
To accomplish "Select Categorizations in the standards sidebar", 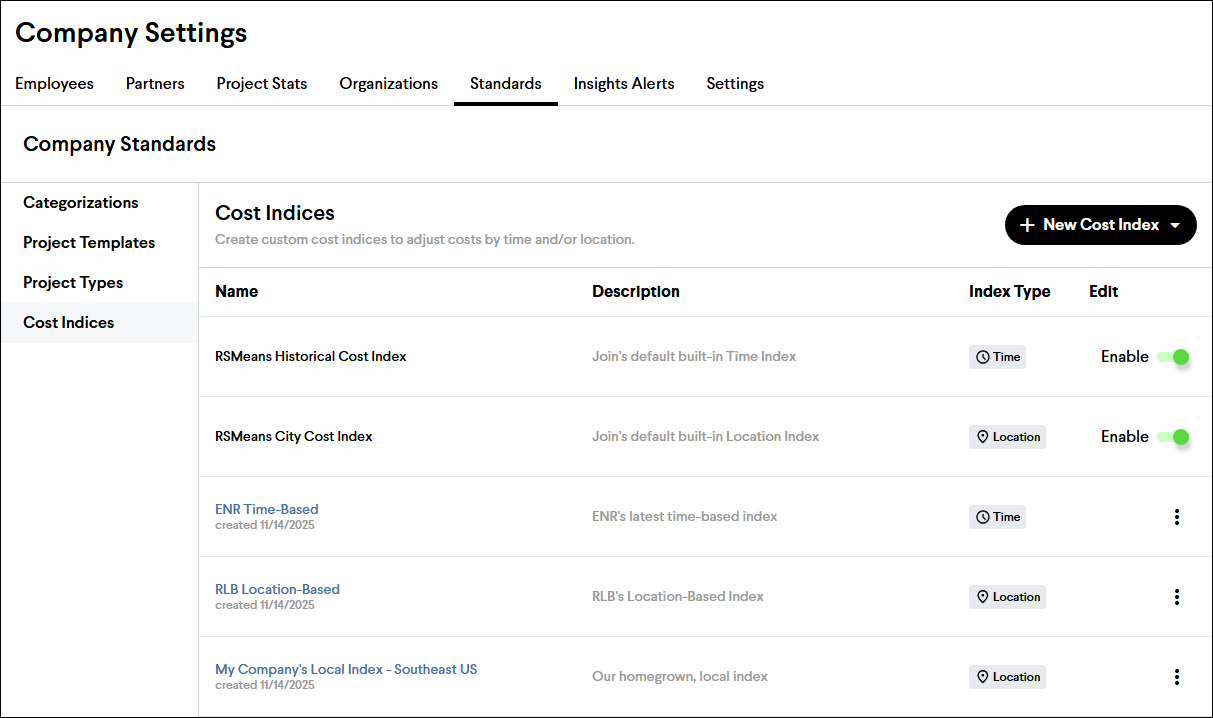I will pos(81,203).
